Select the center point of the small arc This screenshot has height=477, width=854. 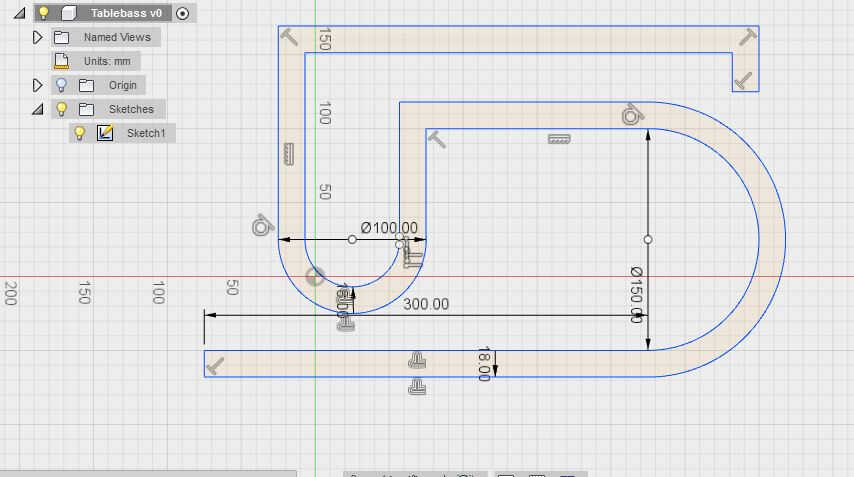click(352, 240)
